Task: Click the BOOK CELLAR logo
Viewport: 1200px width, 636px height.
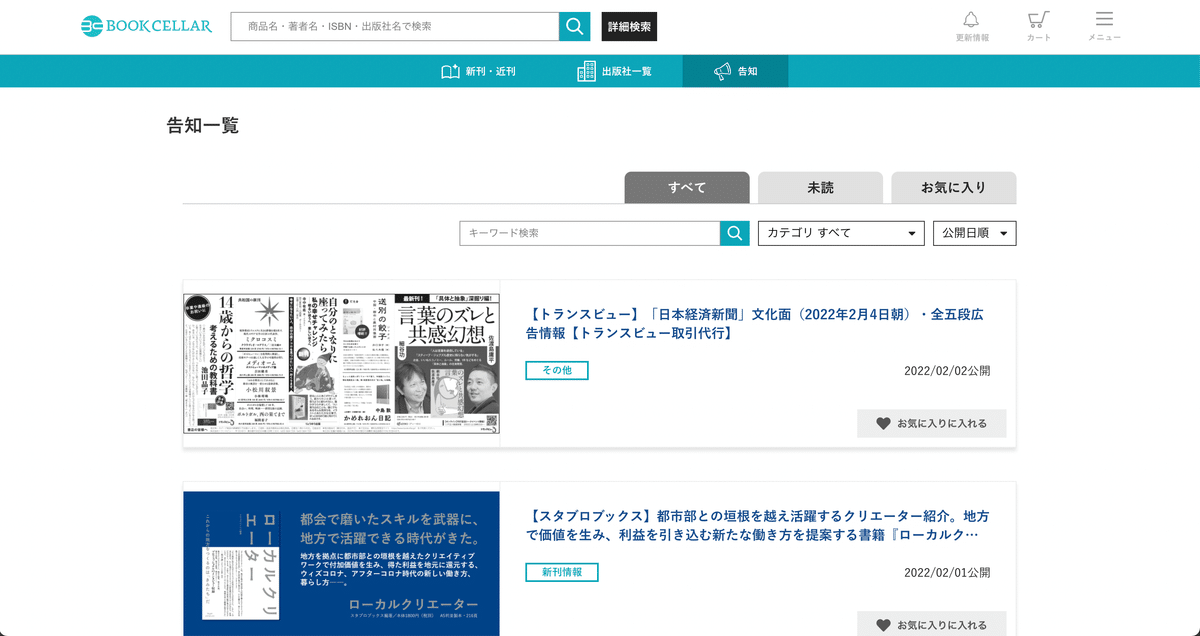Action: [146, 26]
